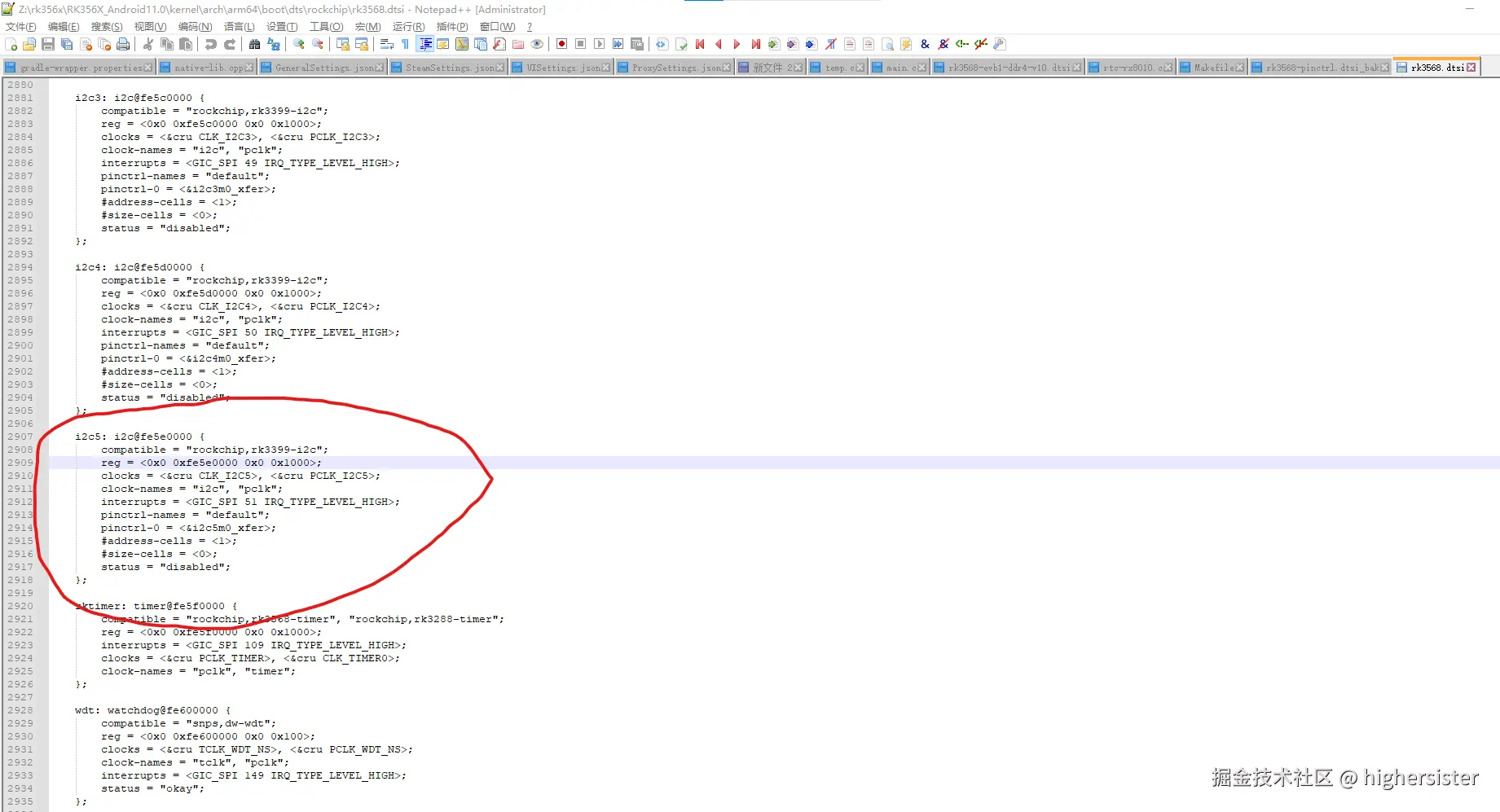Screen dimensions: 1500x812
Task: Open the 语言(L) menu
Action: [x=239, y=27]
